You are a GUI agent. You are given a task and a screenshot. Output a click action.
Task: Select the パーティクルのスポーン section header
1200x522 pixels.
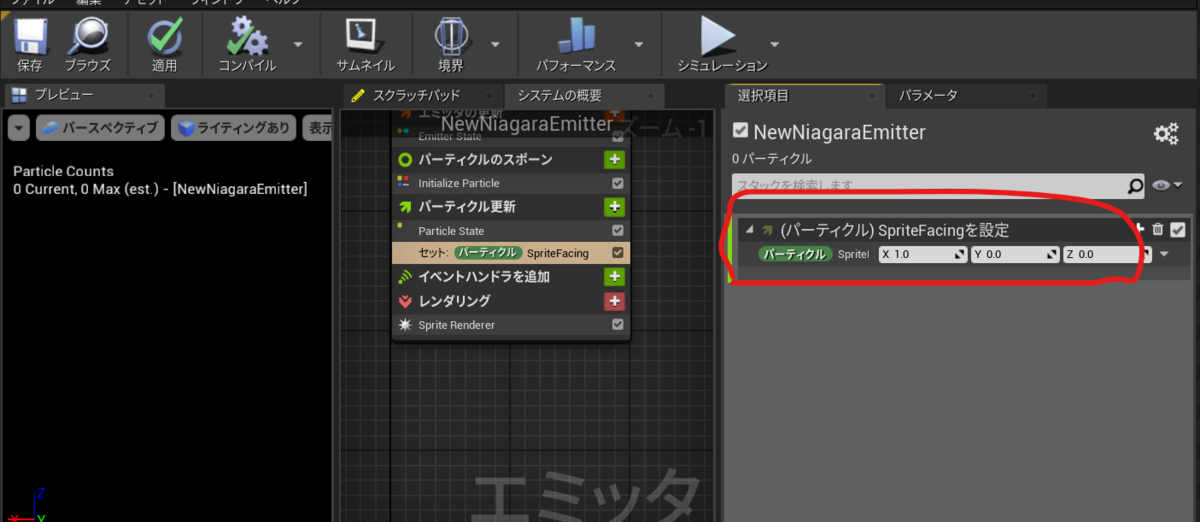click(511, 159)
